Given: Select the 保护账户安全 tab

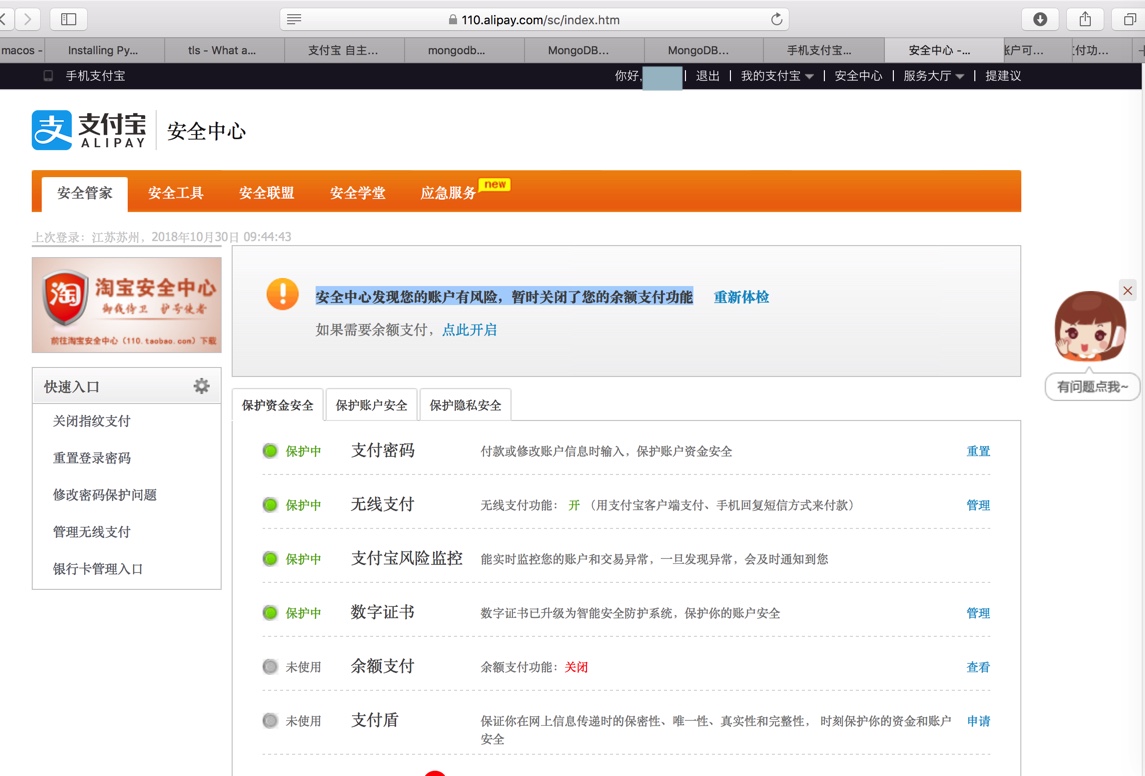Looking at the screenshot, I should click(371, 405).
